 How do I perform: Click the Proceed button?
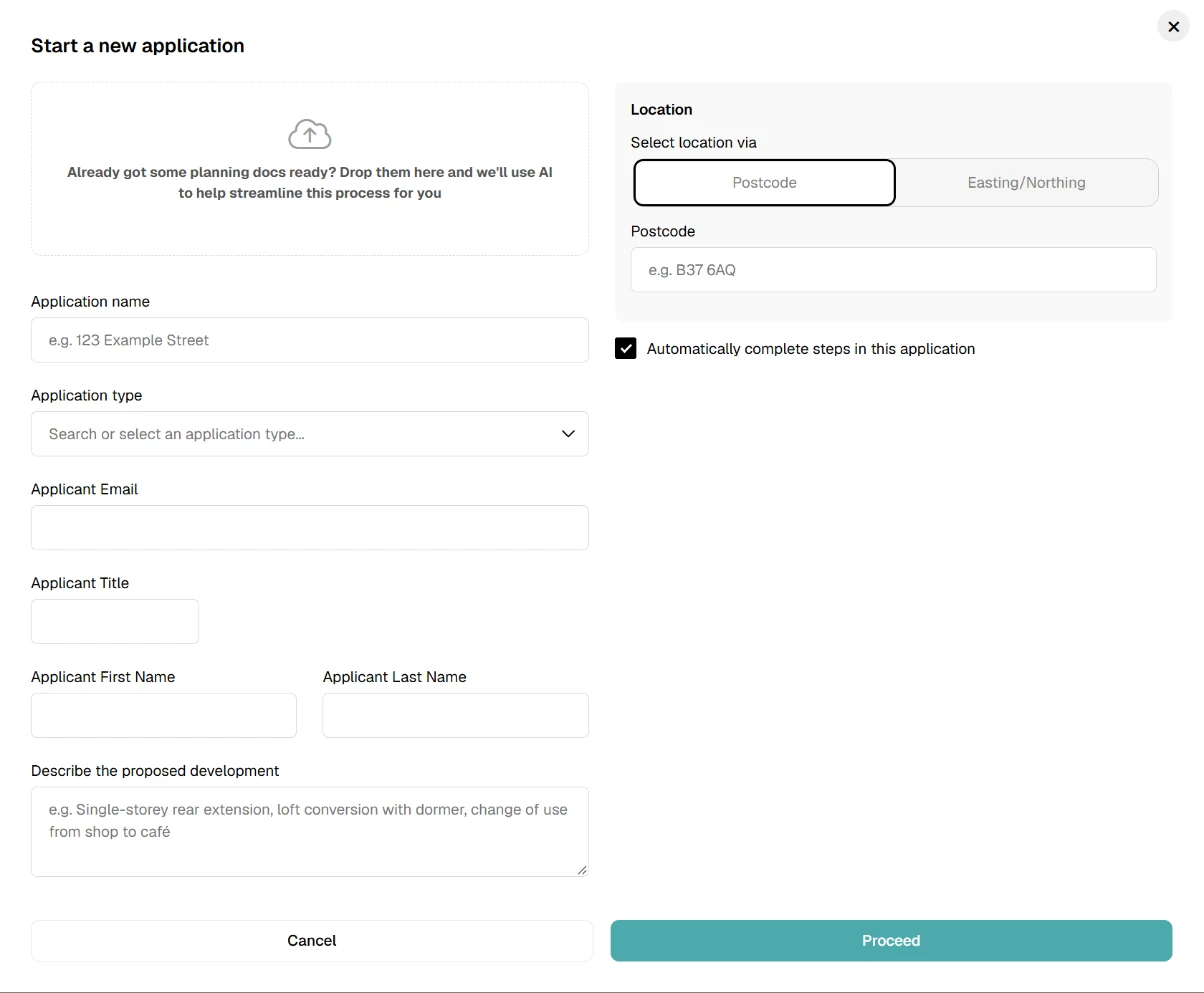[x=891, y=941]
